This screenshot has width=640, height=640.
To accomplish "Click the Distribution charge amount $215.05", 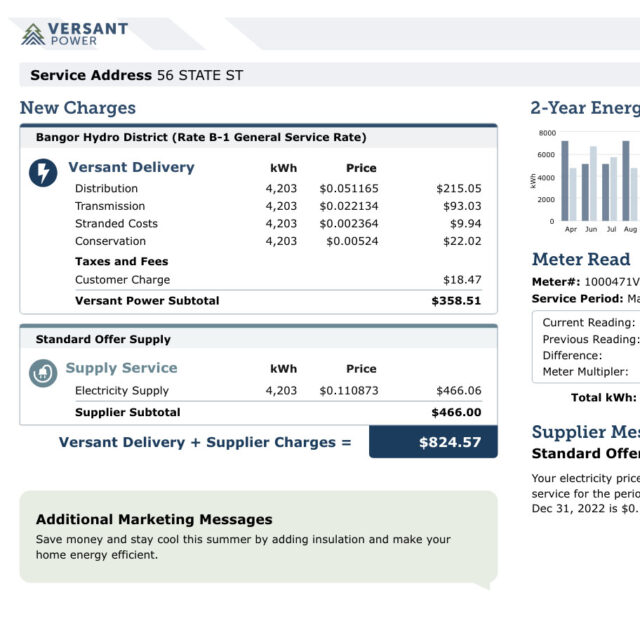I will tap(458, 188).
